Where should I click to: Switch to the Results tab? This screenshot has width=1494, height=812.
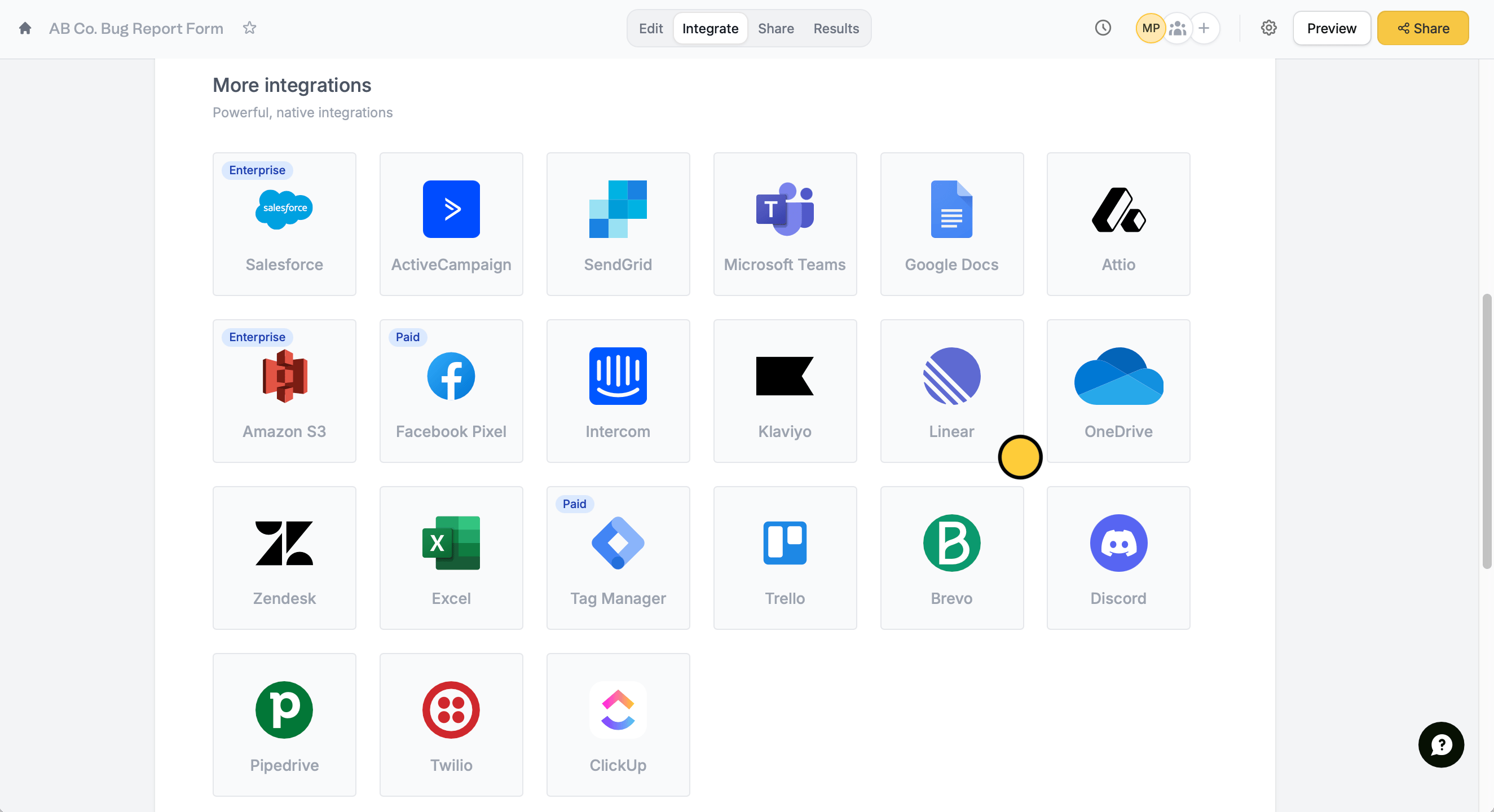click(x=836, y=28)
